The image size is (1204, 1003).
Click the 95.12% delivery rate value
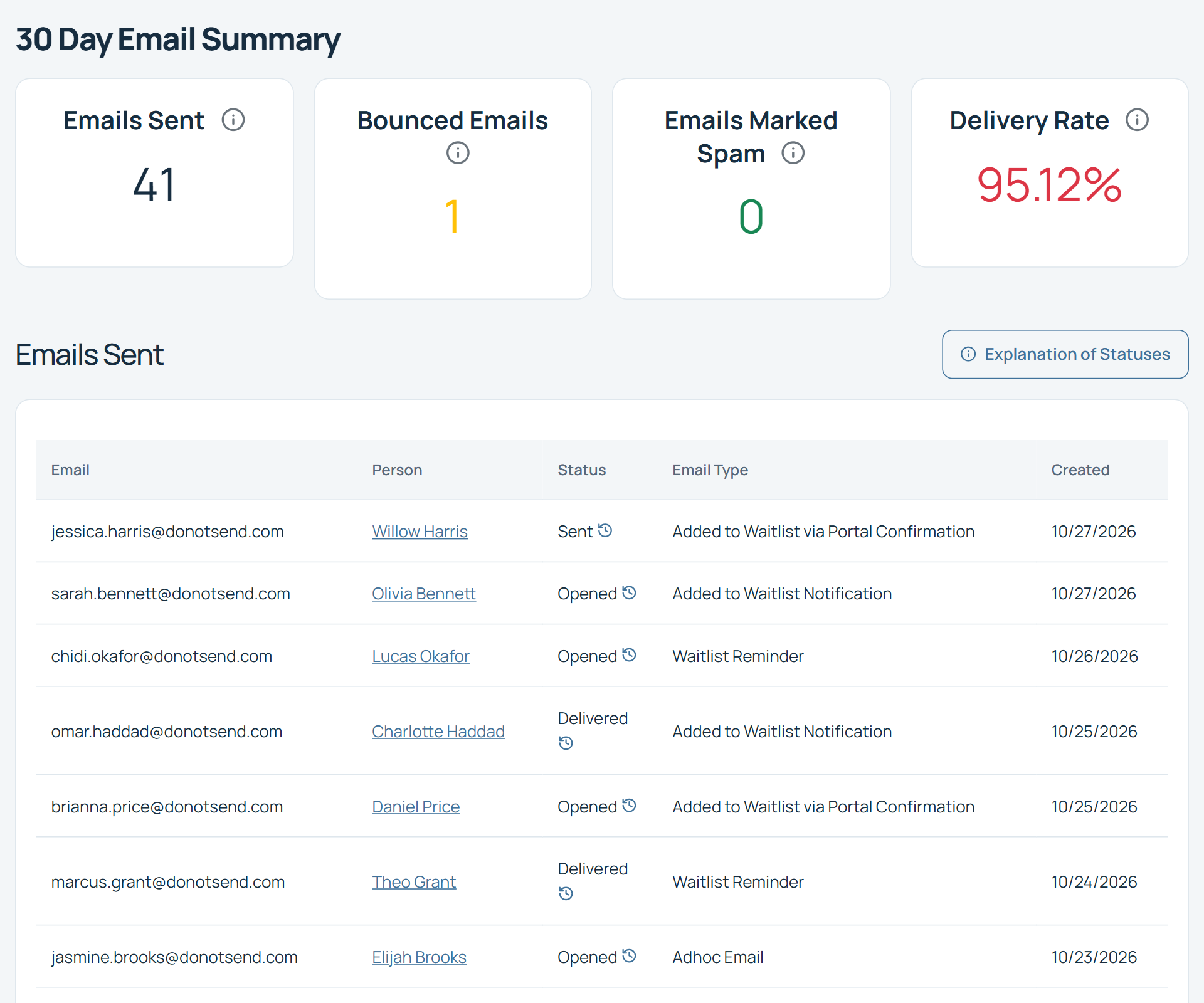(x=1050, y=185)
